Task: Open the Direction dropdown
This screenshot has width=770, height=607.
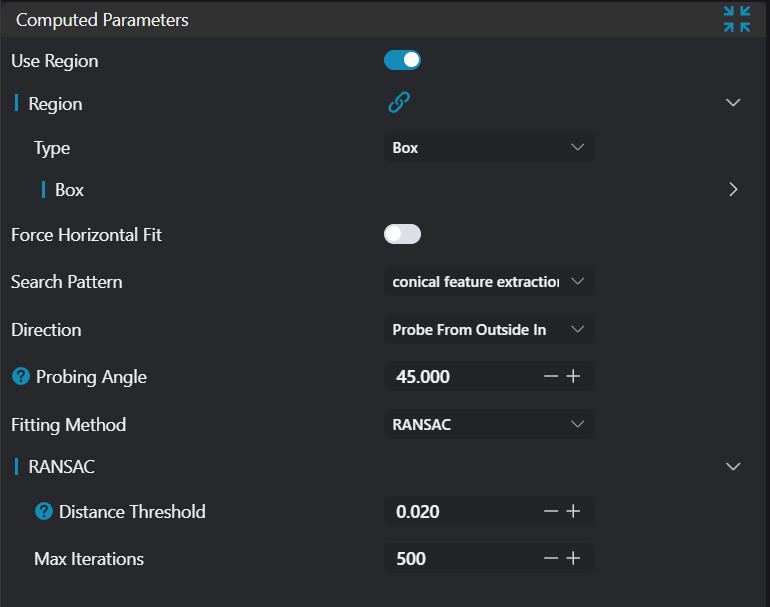Action: click(488, 329)
